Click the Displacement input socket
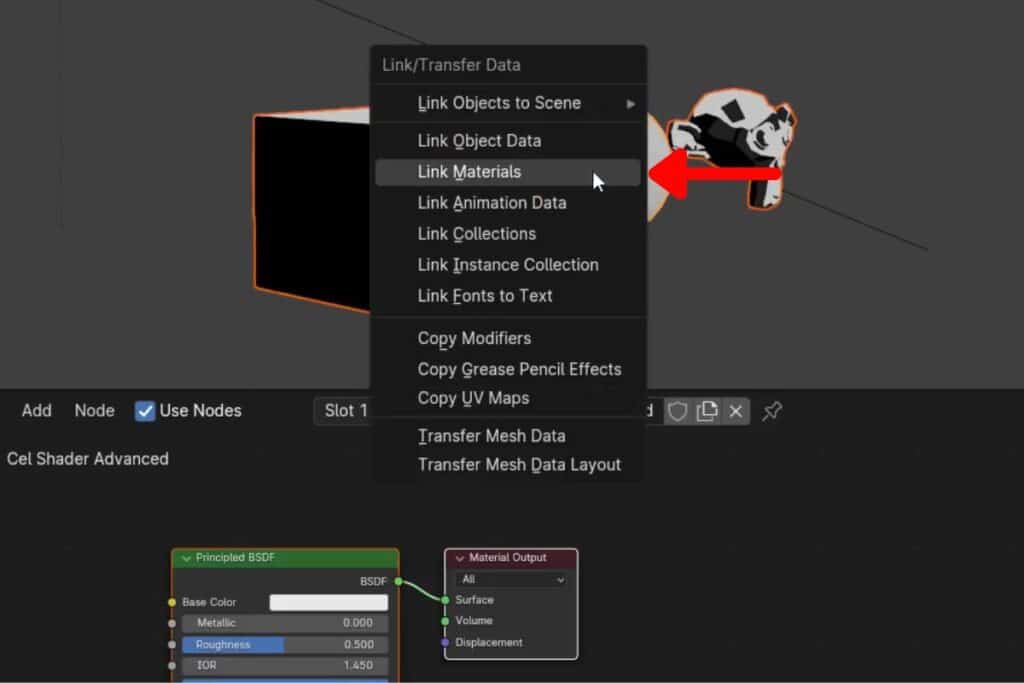Screen dimensions: 1024x683 (x=445, y=642)
